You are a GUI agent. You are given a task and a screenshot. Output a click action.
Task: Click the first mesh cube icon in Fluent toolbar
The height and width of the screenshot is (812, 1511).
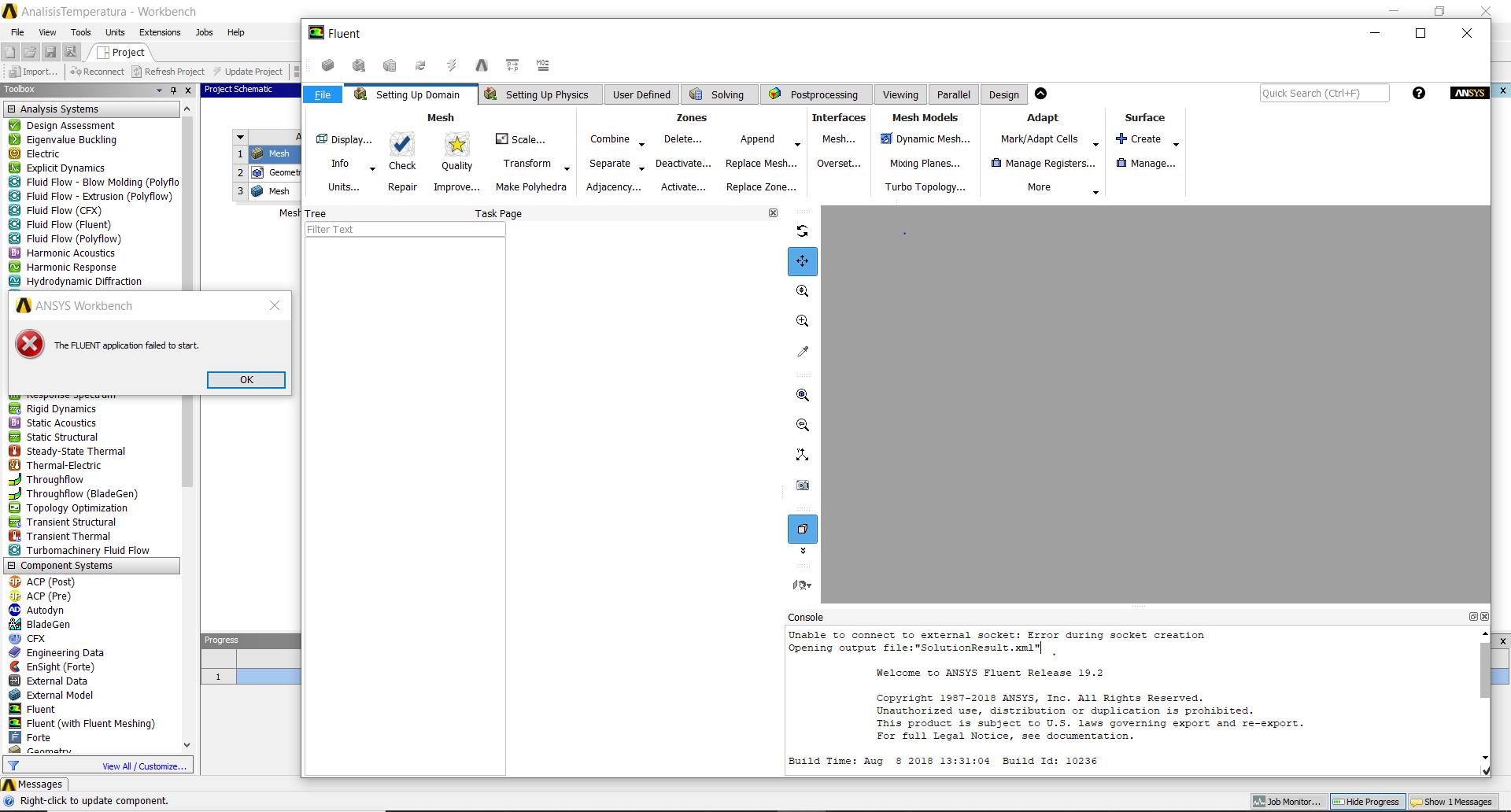(x=327, y=65)
